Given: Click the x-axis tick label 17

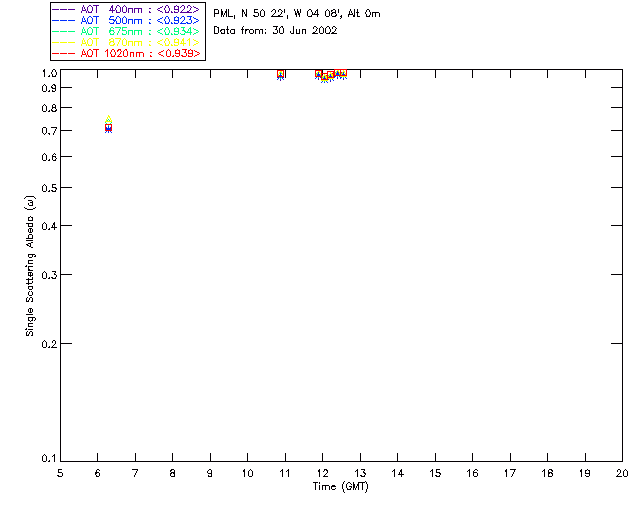Looking at the screenshot, I should coord(510,473).
